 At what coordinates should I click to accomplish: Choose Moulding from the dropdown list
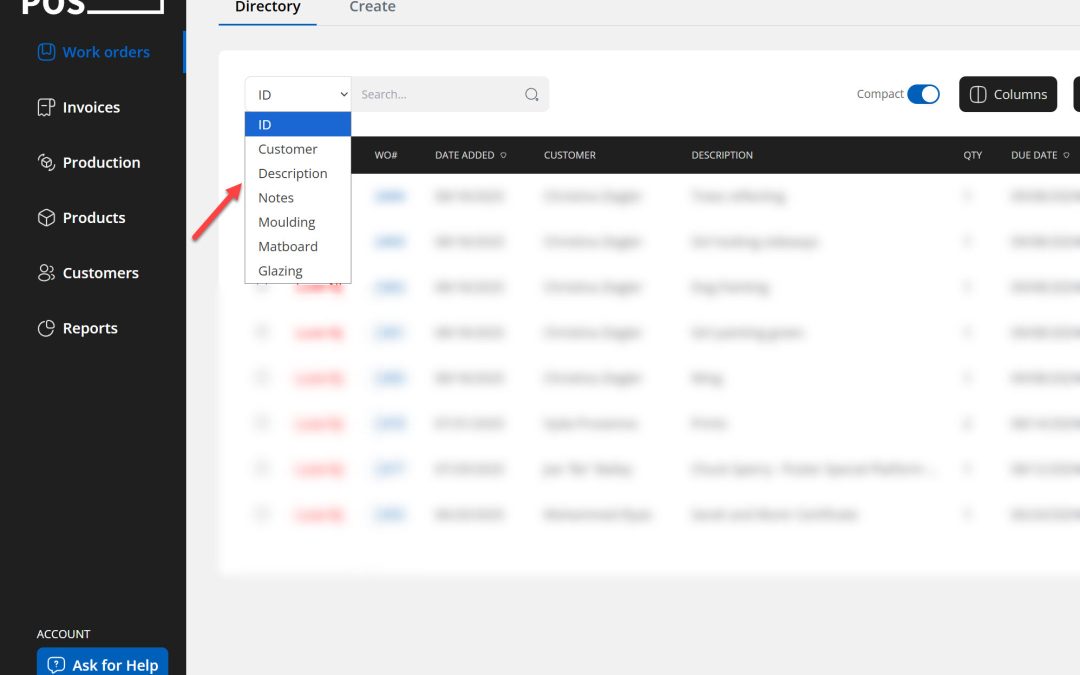(298, 222)
